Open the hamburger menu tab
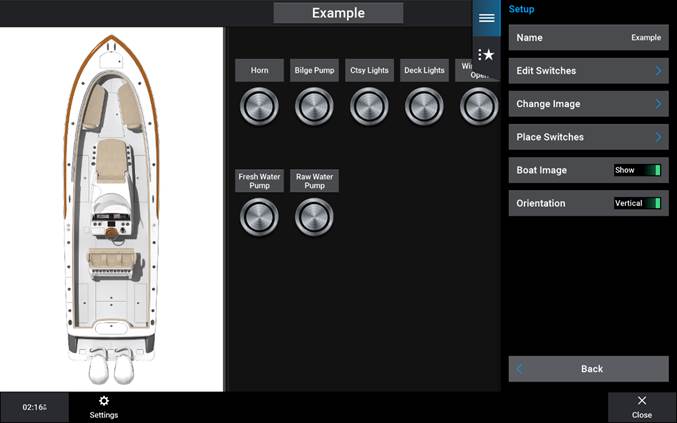Viewport: 677px width, 423px height. [486, 18]
